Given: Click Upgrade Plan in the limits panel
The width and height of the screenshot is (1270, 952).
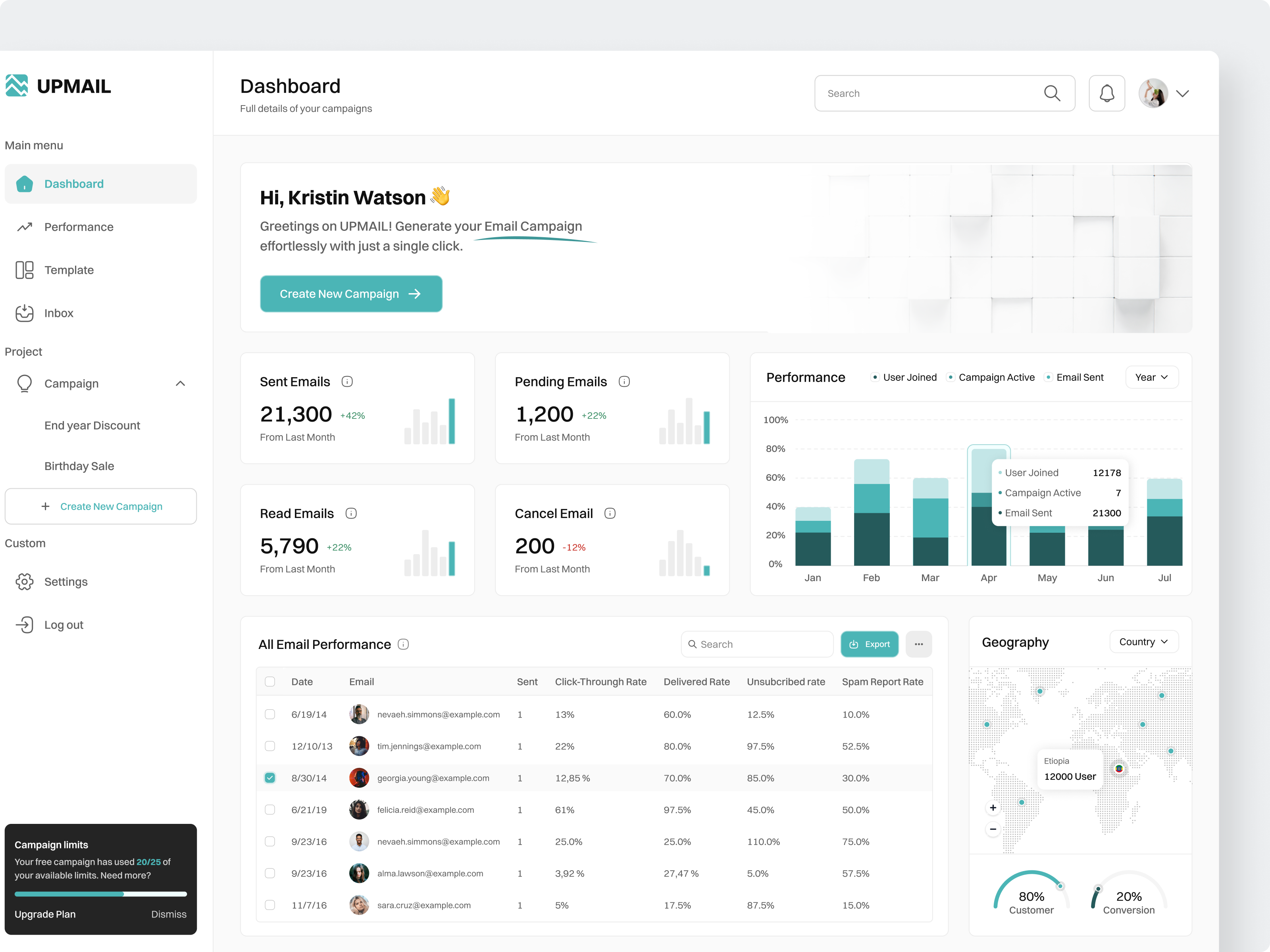Looking at the screenshot, I should click(45, 914).
